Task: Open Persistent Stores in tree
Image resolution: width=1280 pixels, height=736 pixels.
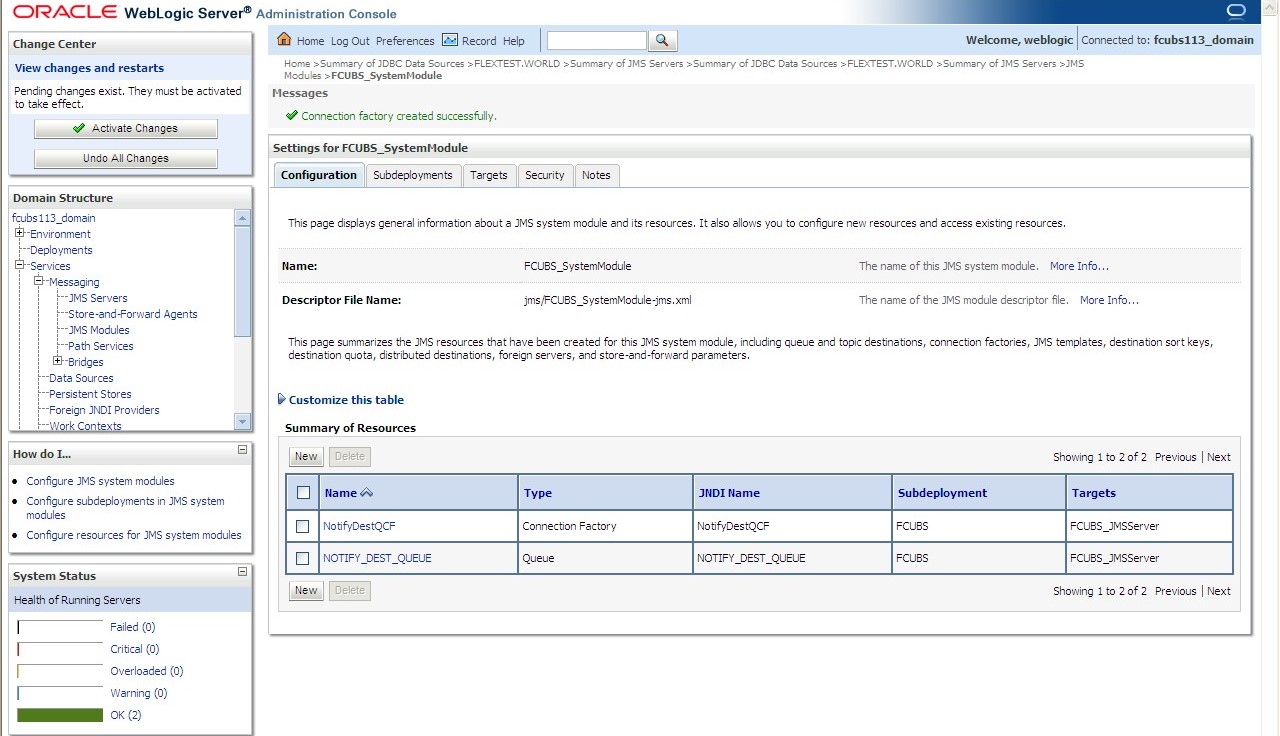Action: tap(90, 394)
